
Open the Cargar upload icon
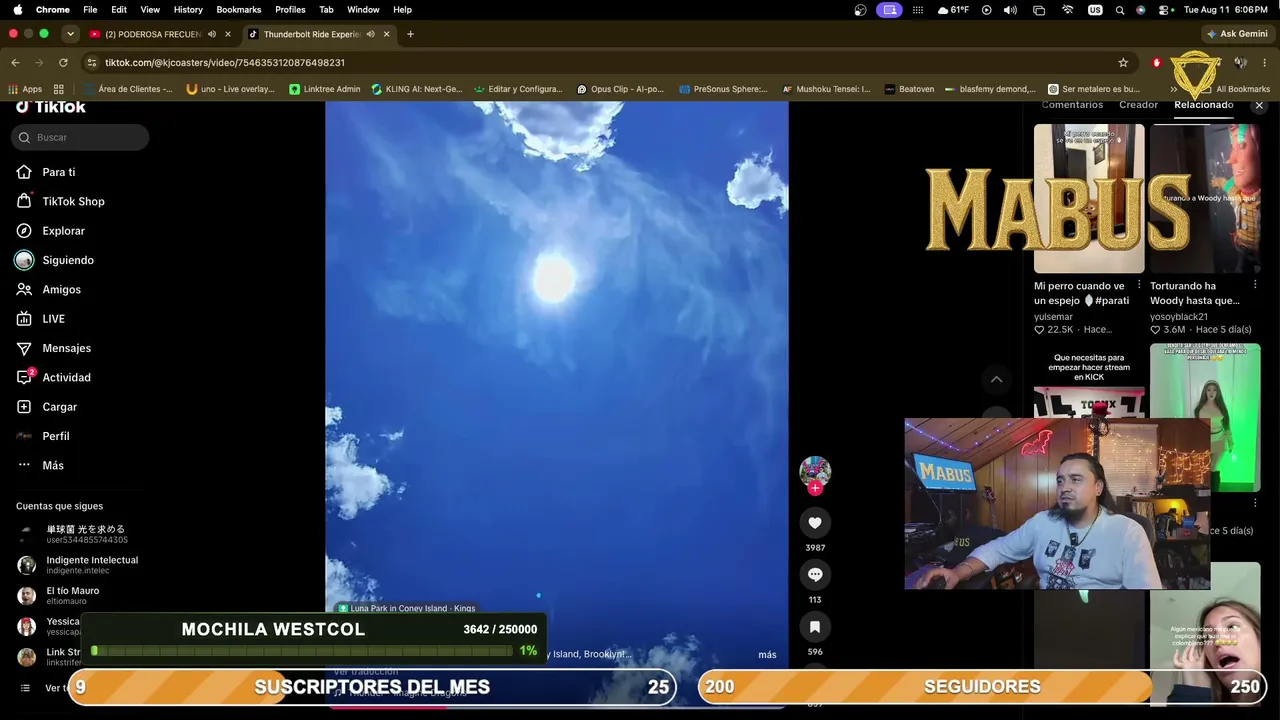[x=24, y=407]
